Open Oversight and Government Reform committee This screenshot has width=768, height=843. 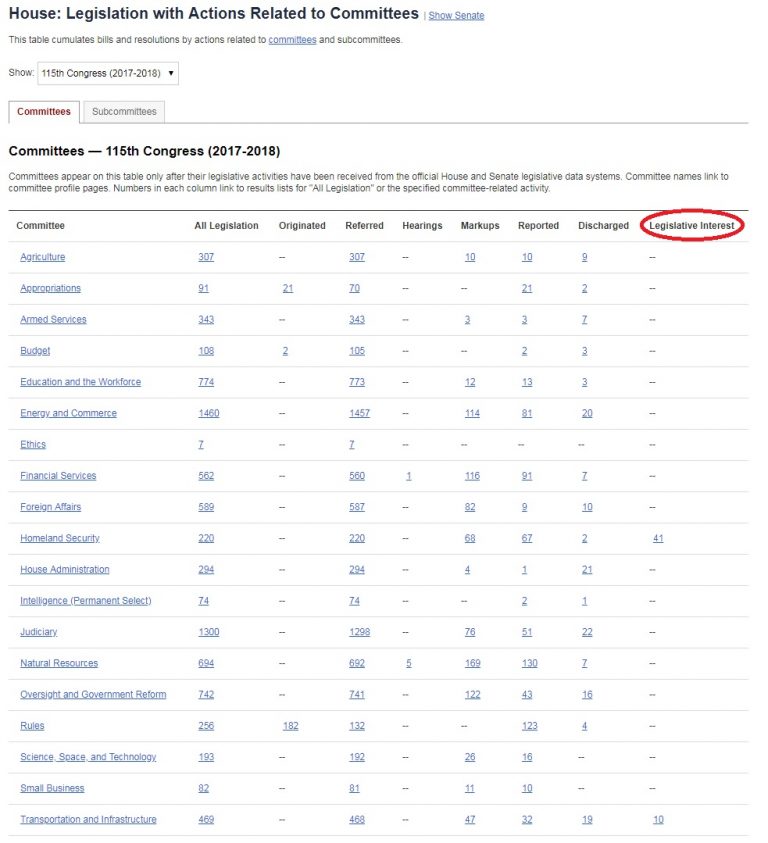tap(93, 694)
